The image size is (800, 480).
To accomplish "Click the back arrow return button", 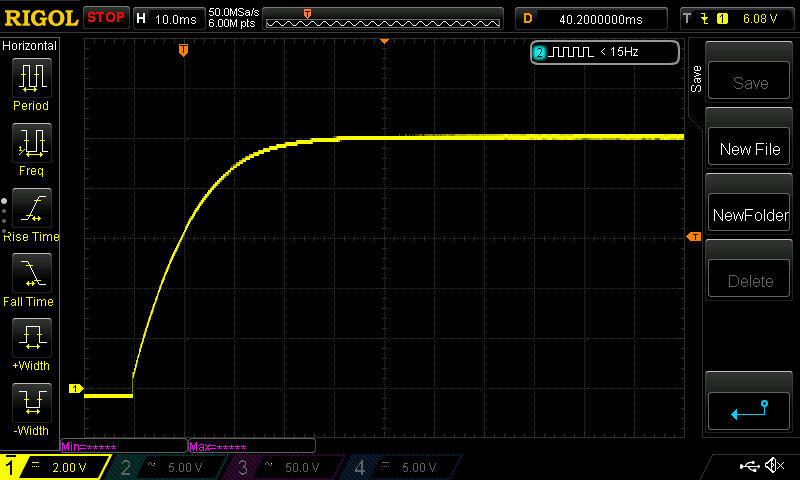I will pyautogui.click(x=749, y=411).
